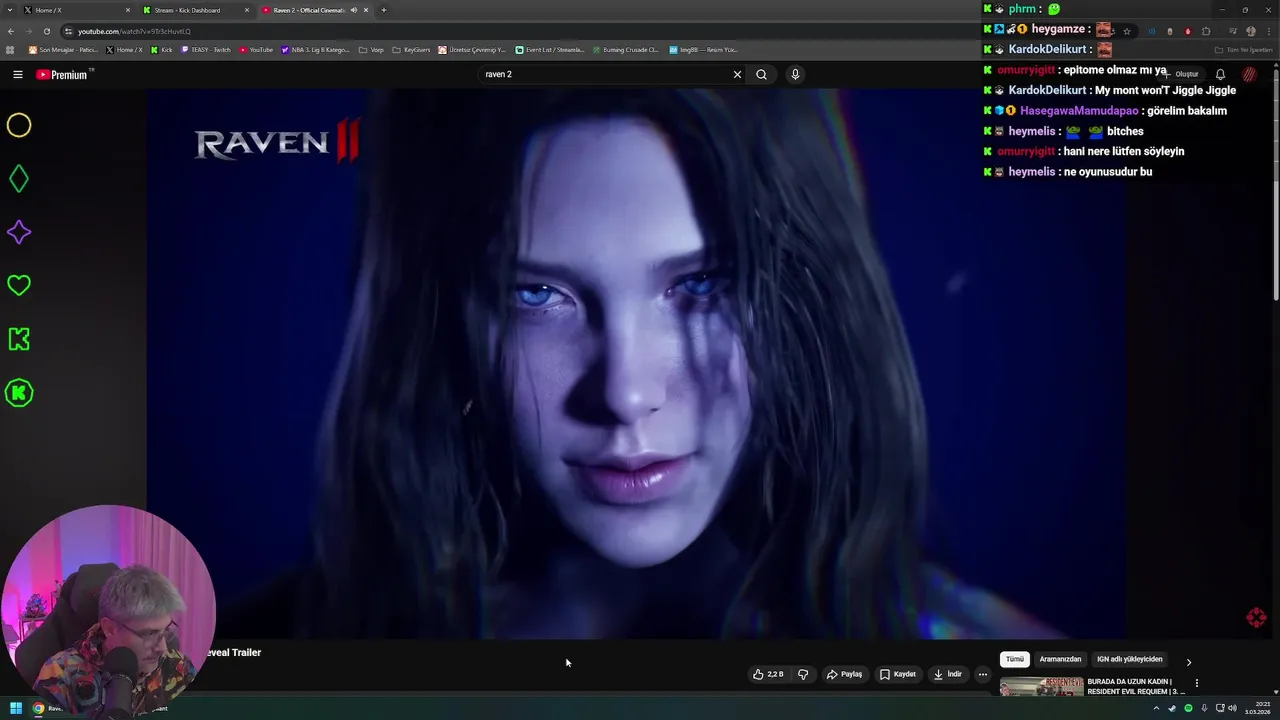Screen dimensions: 1280x720
Task: Save video with Kaydet button
Action: [x=897, y=674]
